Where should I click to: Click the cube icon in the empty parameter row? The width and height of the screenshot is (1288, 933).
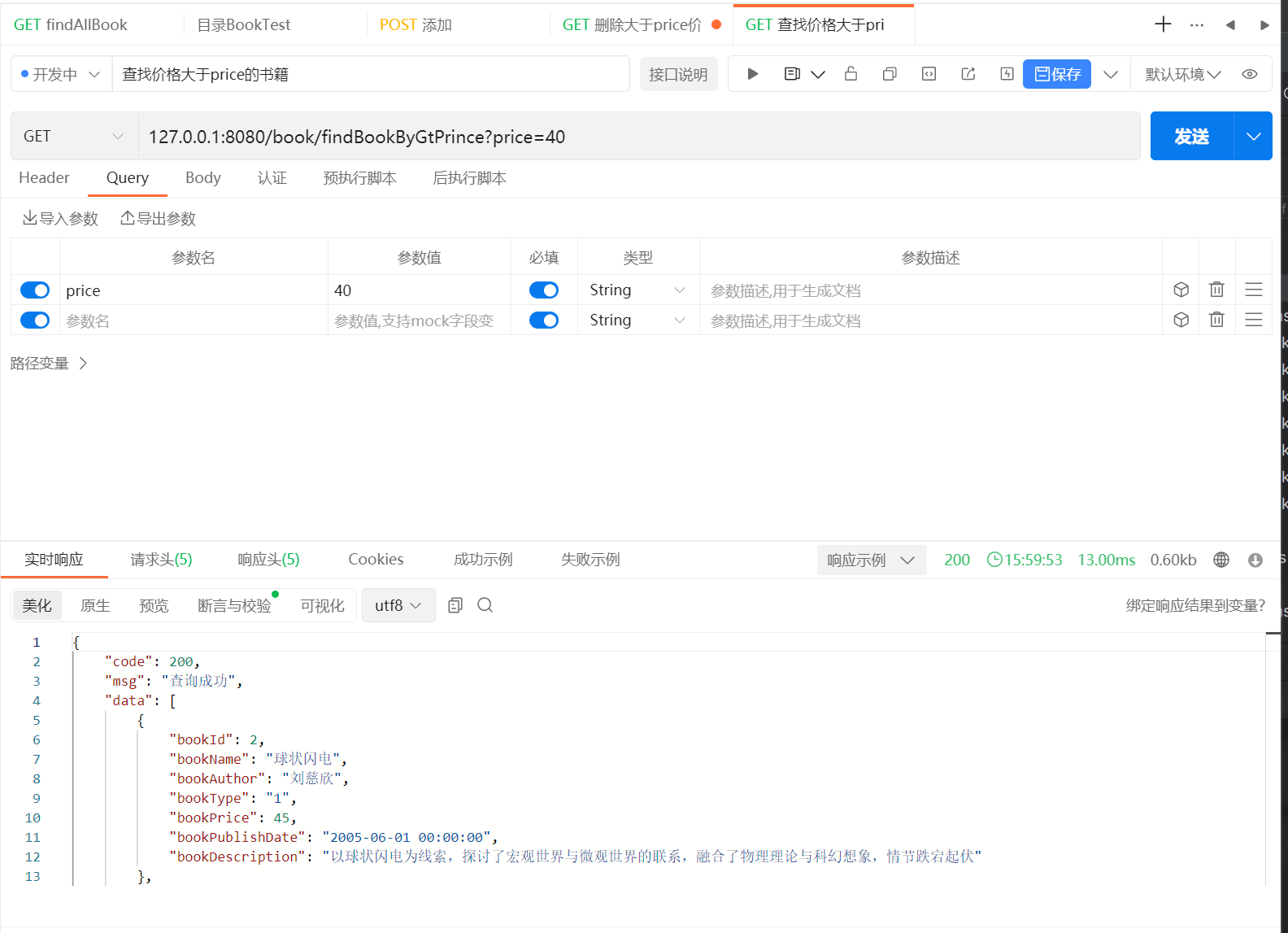(x=1181, y=320)
